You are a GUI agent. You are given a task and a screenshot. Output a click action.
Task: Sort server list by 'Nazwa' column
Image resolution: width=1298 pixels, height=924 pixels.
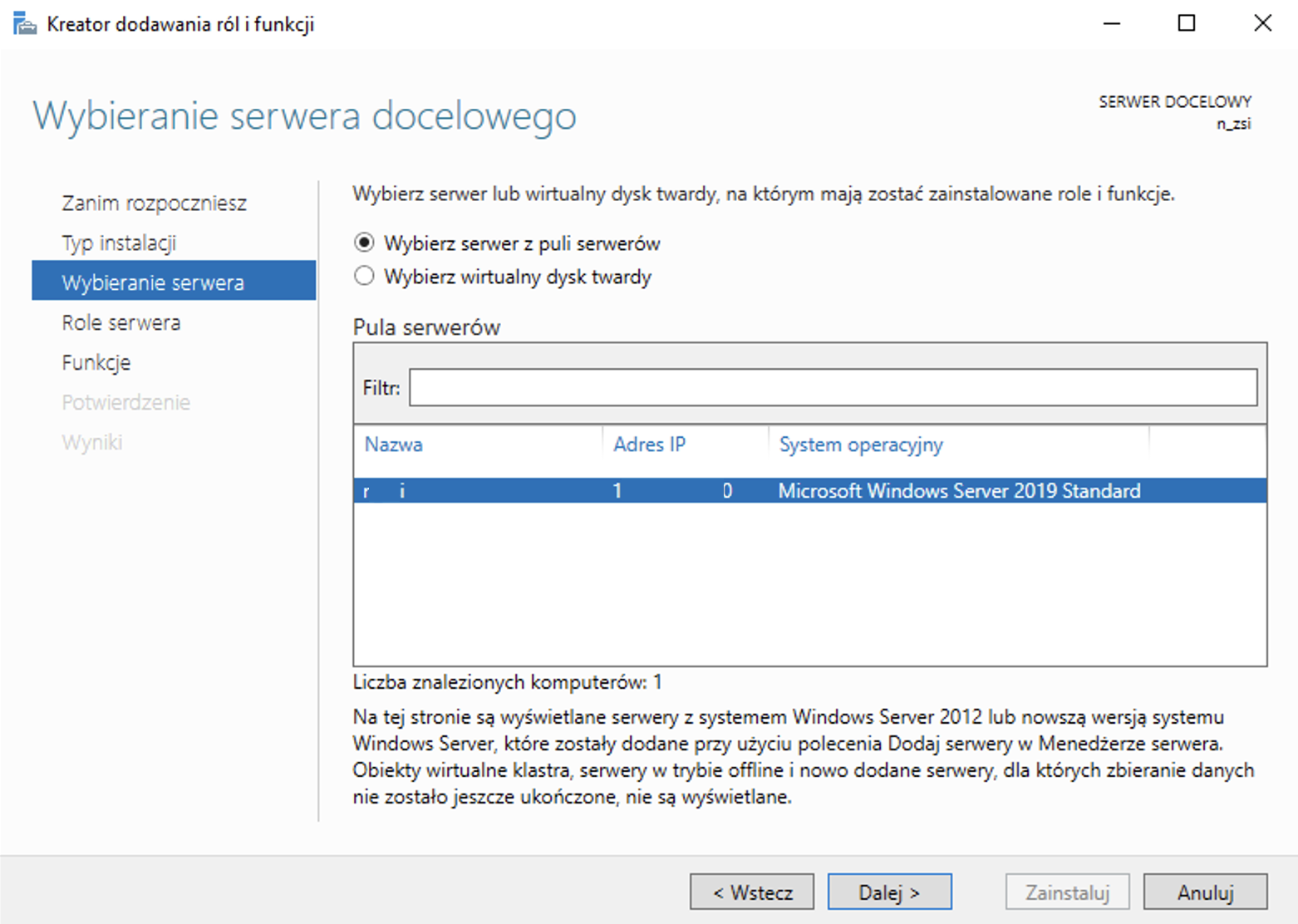click(394, 445)
